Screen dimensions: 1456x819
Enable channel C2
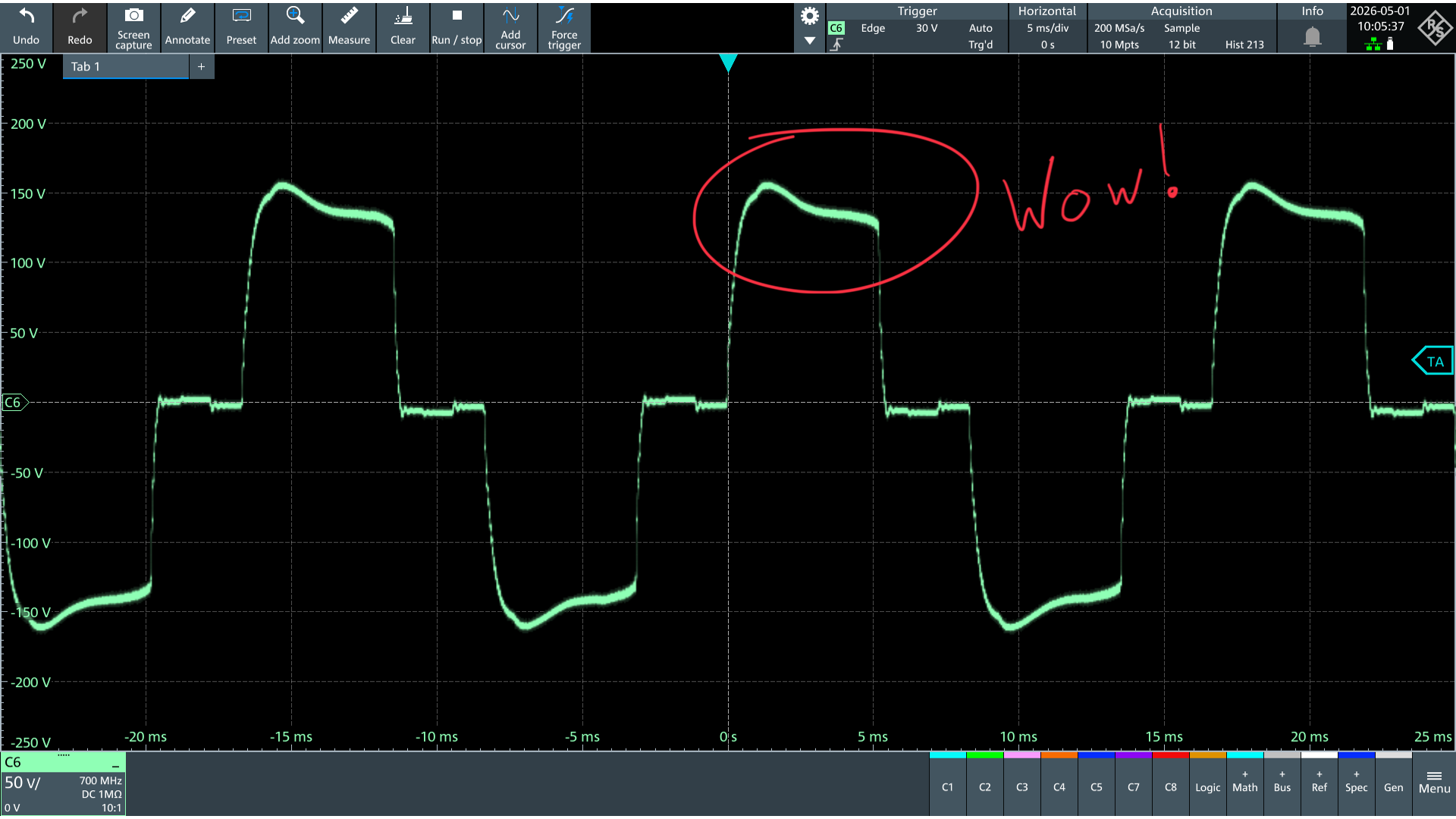(985, 784)
